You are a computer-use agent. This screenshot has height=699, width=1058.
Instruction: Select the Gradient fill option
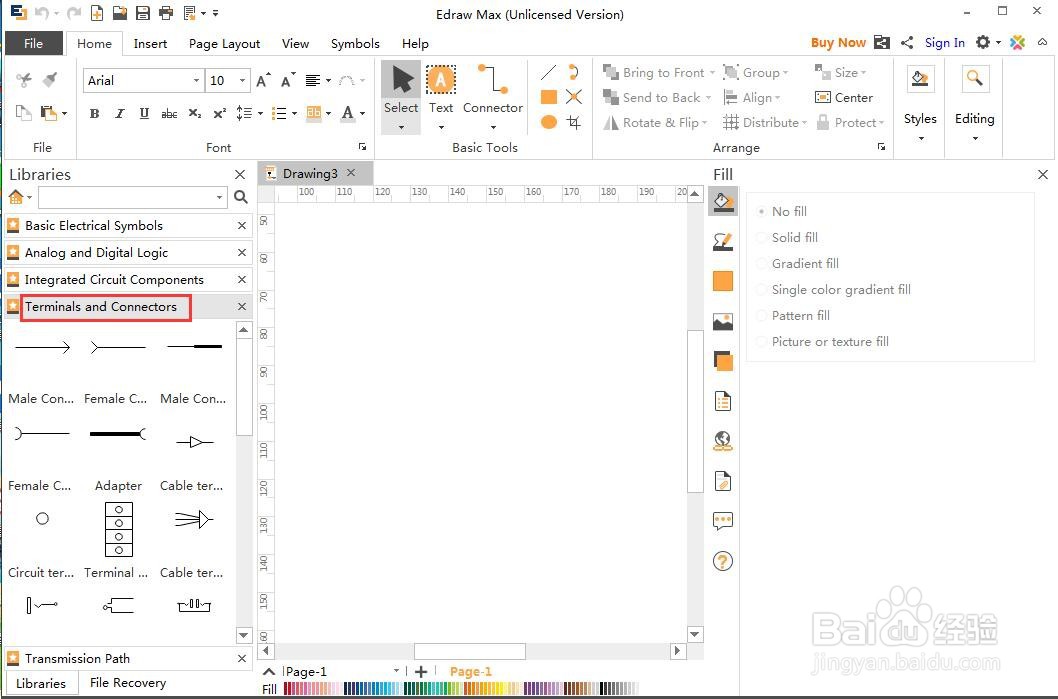point(799,264)
